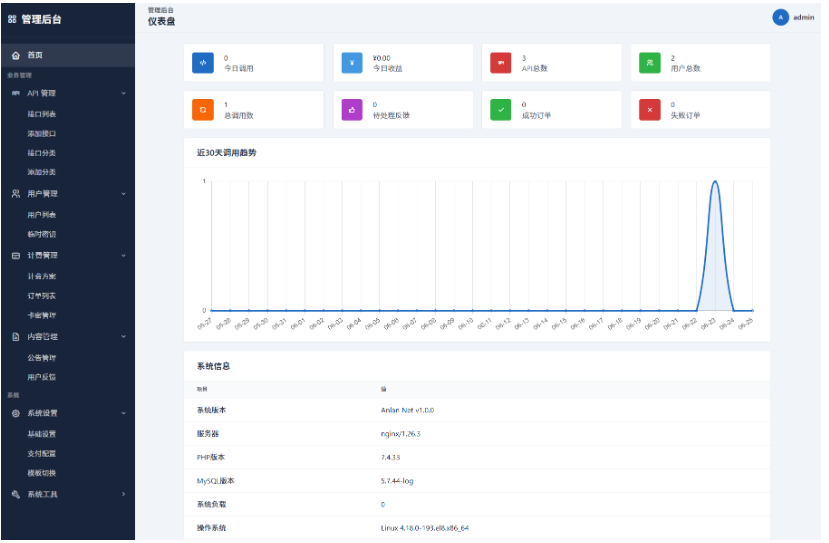Image resolution: width=829 pixels, height=543 pixels.
Task: Collapse the API 管理 menu chevron
Action: point(124,94)
